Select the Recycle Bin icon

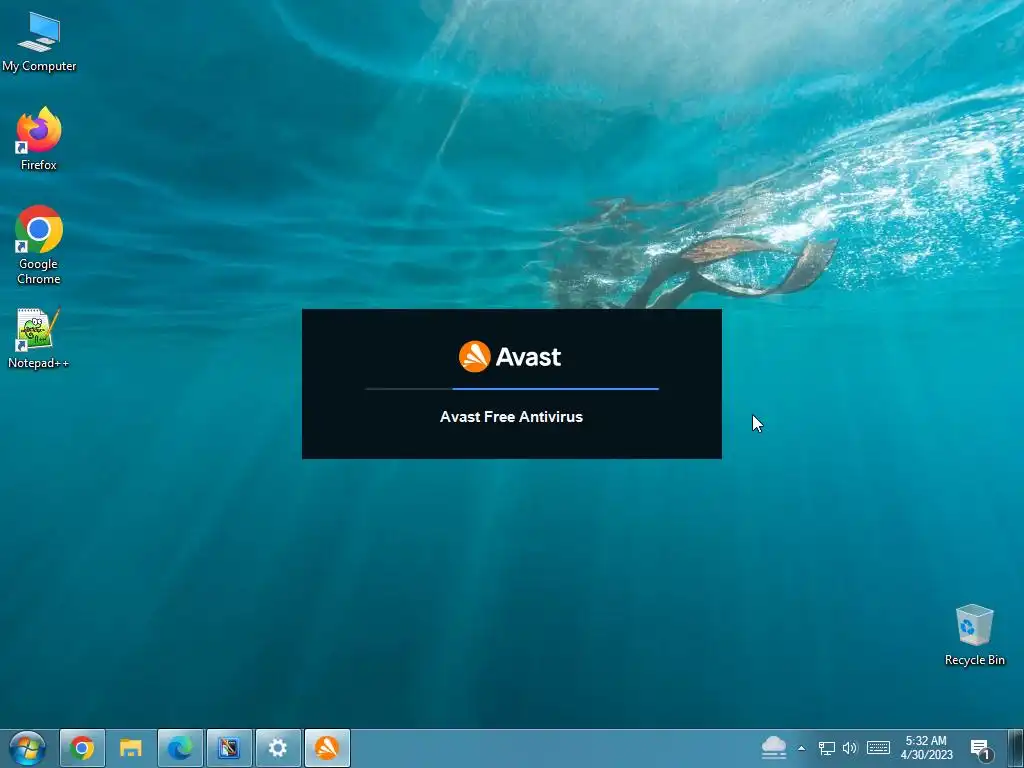974,635
